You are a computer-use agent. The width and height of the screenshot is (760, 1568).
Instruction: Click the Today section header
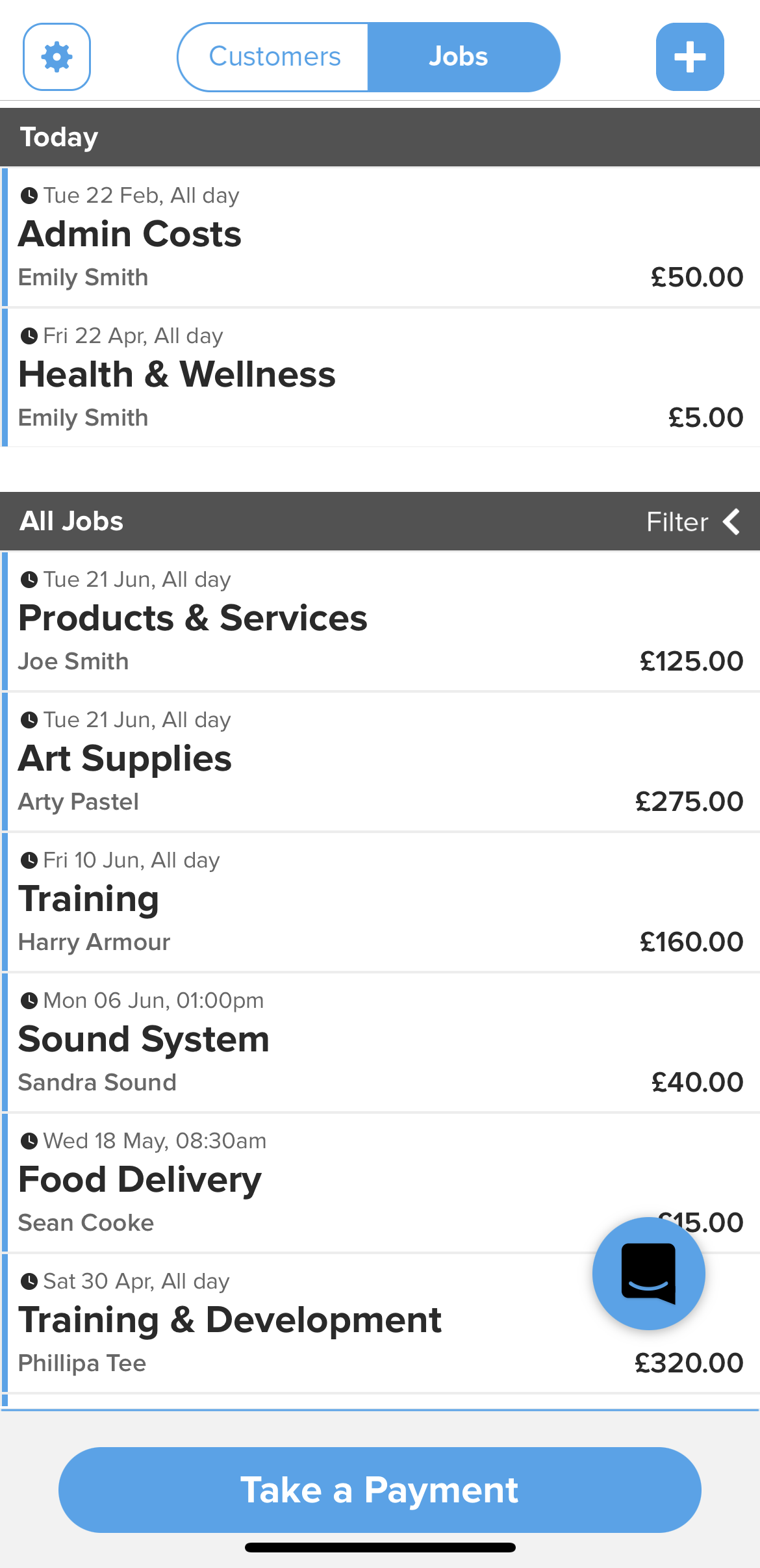[58, 137]
